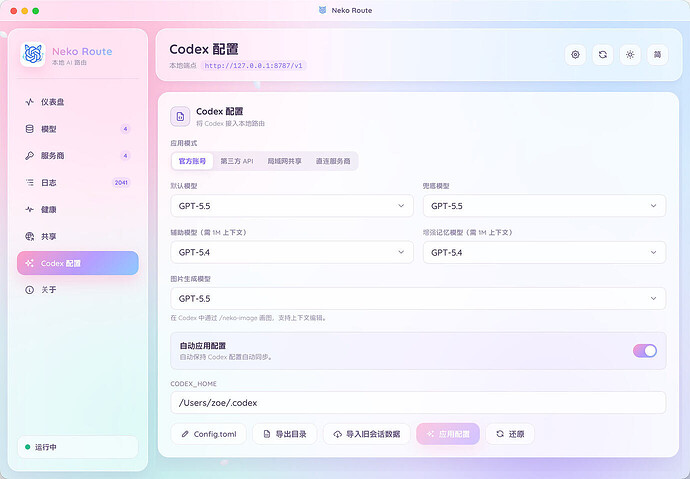Open the 图片生成模型 dropdown
The width and height of the screenshot is (690, 479).
(x=418, y=299)
